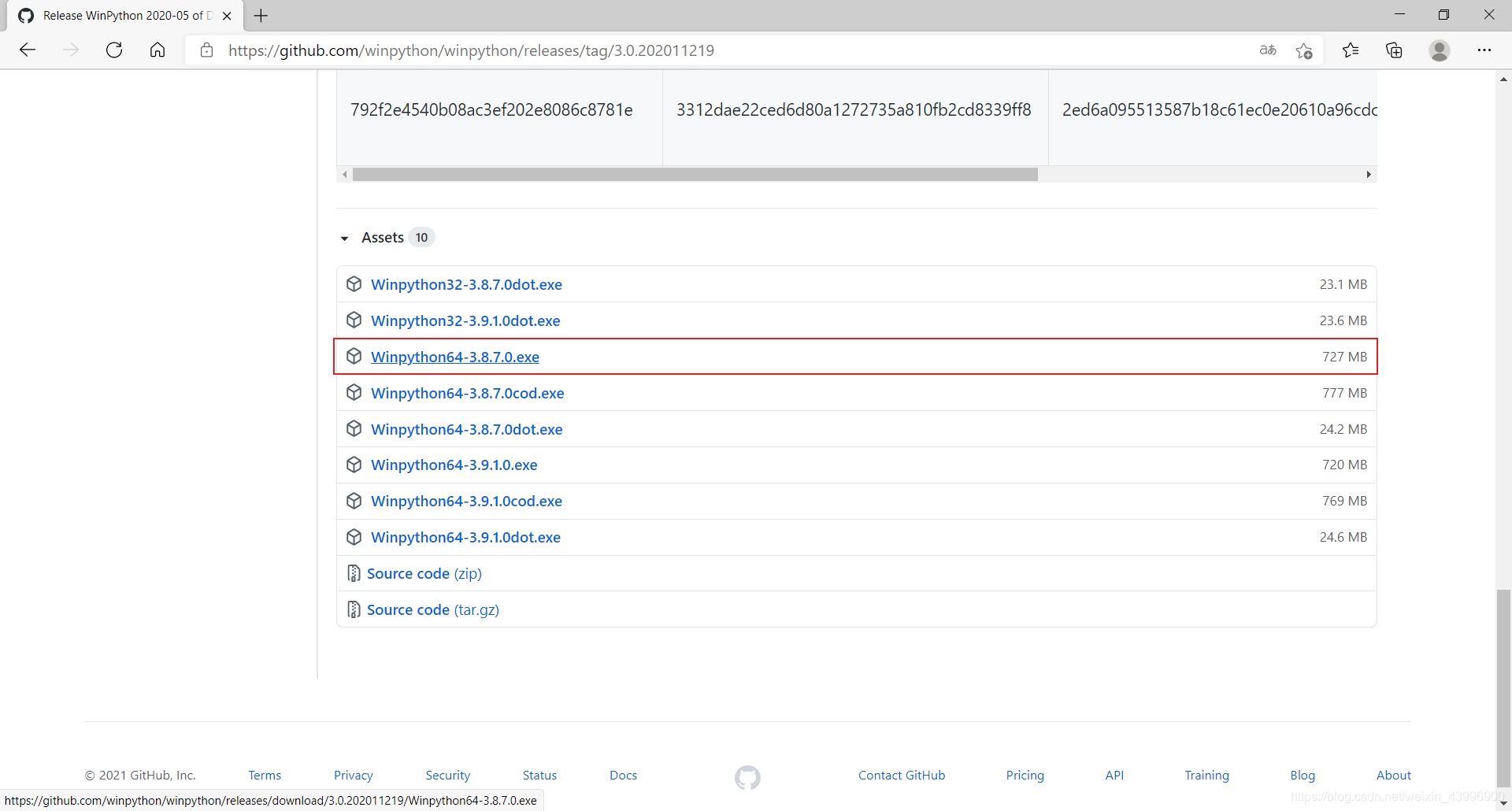This screenshot has height=811, width=1512.
Task: Click the Assets count badge 10
Action: [x=422, y=238]
